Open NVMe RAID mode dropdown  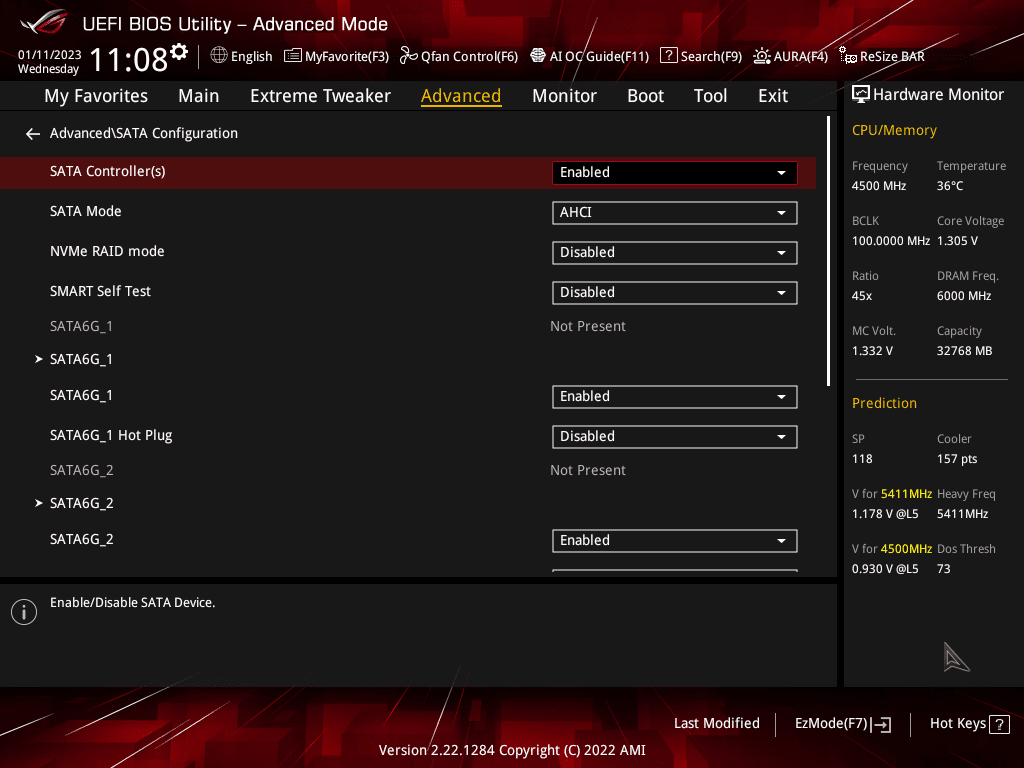[674, 253]
